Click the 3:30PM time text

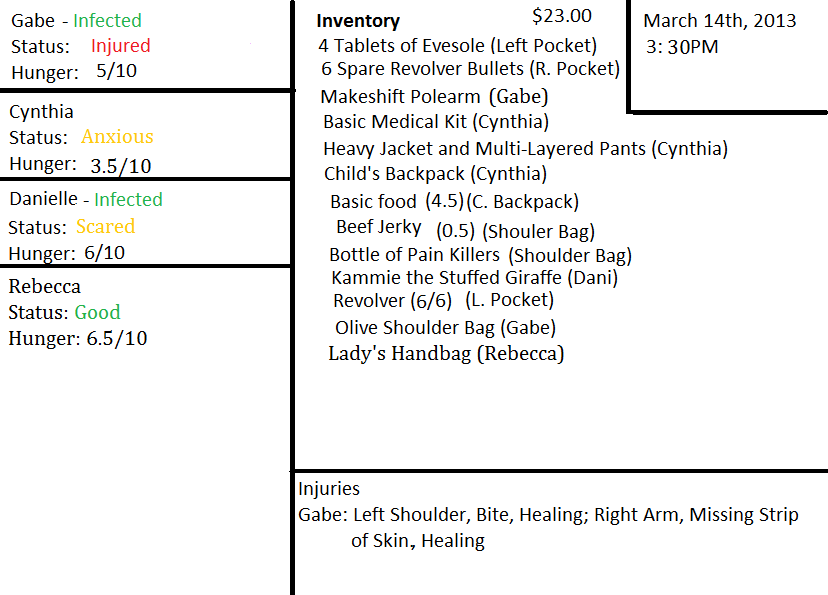click(x=682, y=46)
